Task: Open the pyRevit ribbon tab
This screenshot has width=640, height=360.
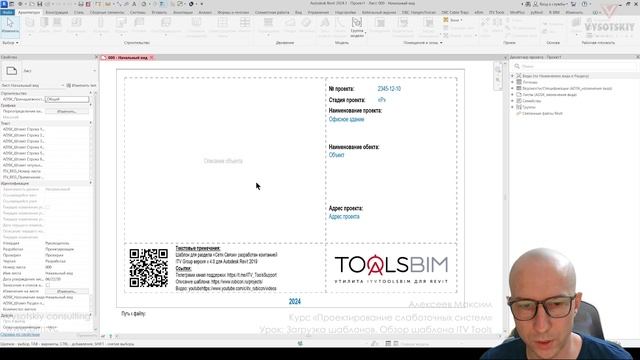Action: tap(536, 13)
